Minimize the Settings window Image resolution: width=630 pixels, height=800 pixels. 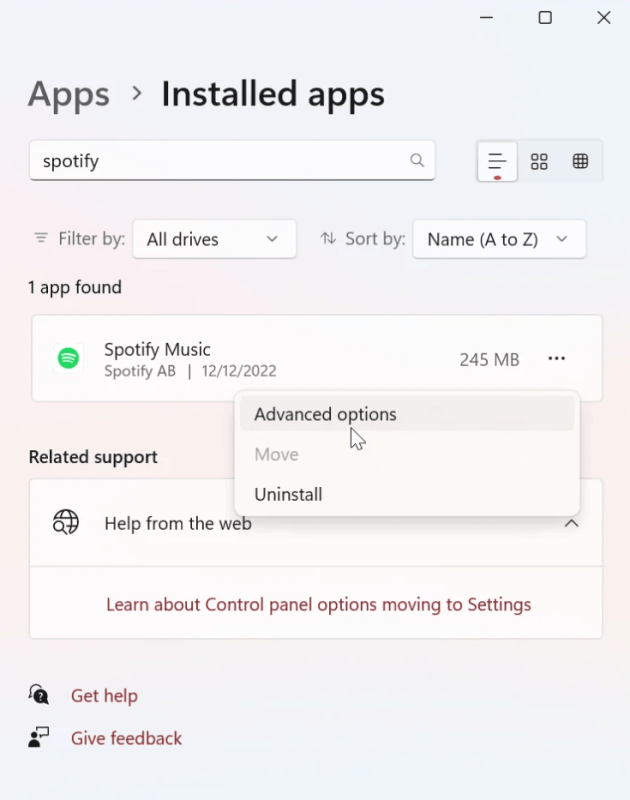486,18
